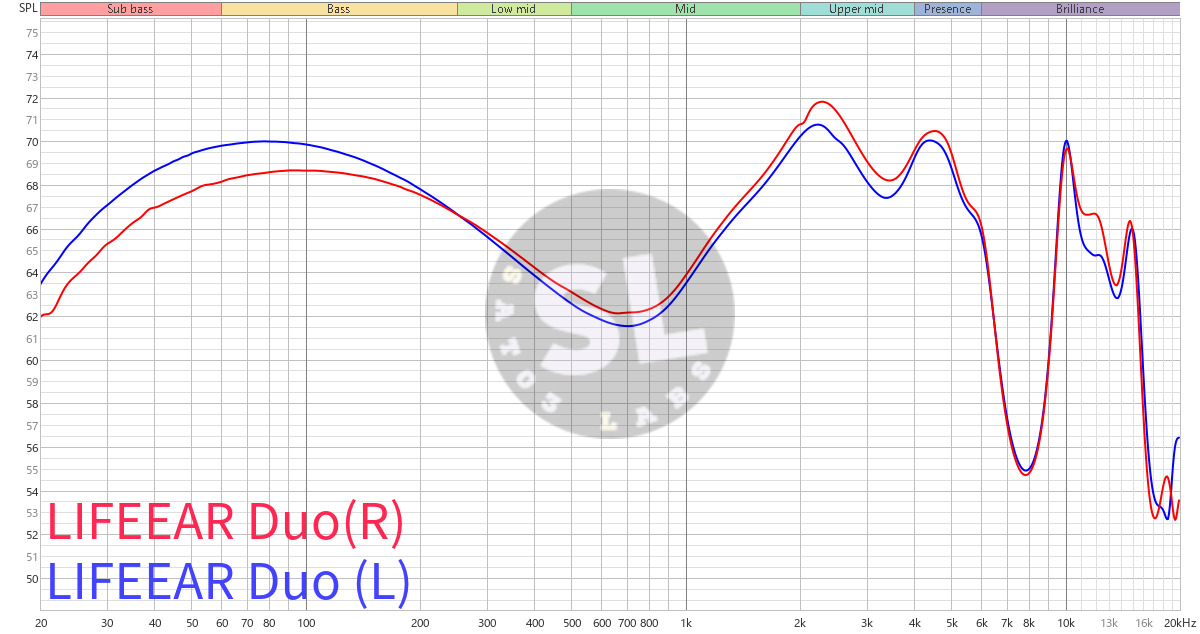
Task: Click the 7k frequency axis label
Action: click(1007, 623)
